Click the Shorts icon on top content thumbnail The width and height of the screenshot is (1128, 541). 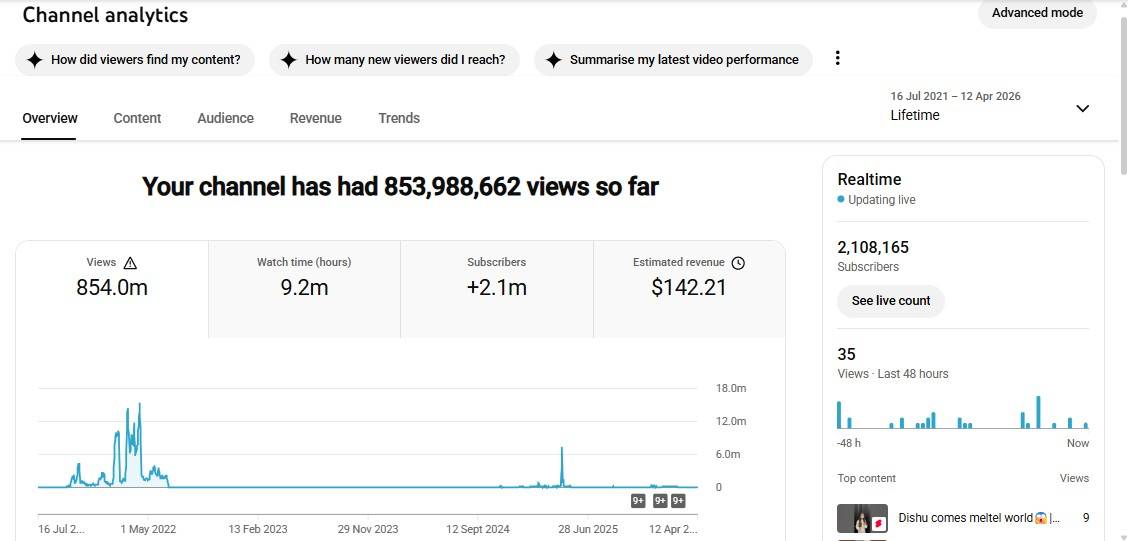coord(877,523)
